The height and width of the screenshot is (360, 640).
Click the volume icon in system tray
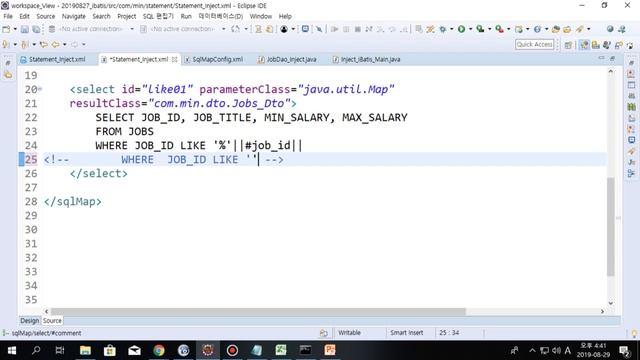(x=556, y=350)
